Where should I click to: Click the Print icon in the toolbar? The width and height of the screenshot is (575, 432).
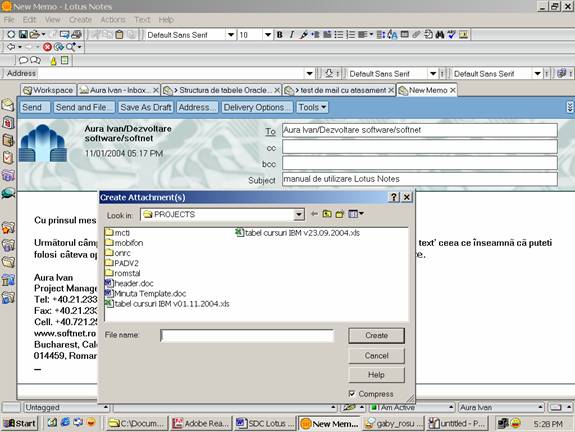76,34
